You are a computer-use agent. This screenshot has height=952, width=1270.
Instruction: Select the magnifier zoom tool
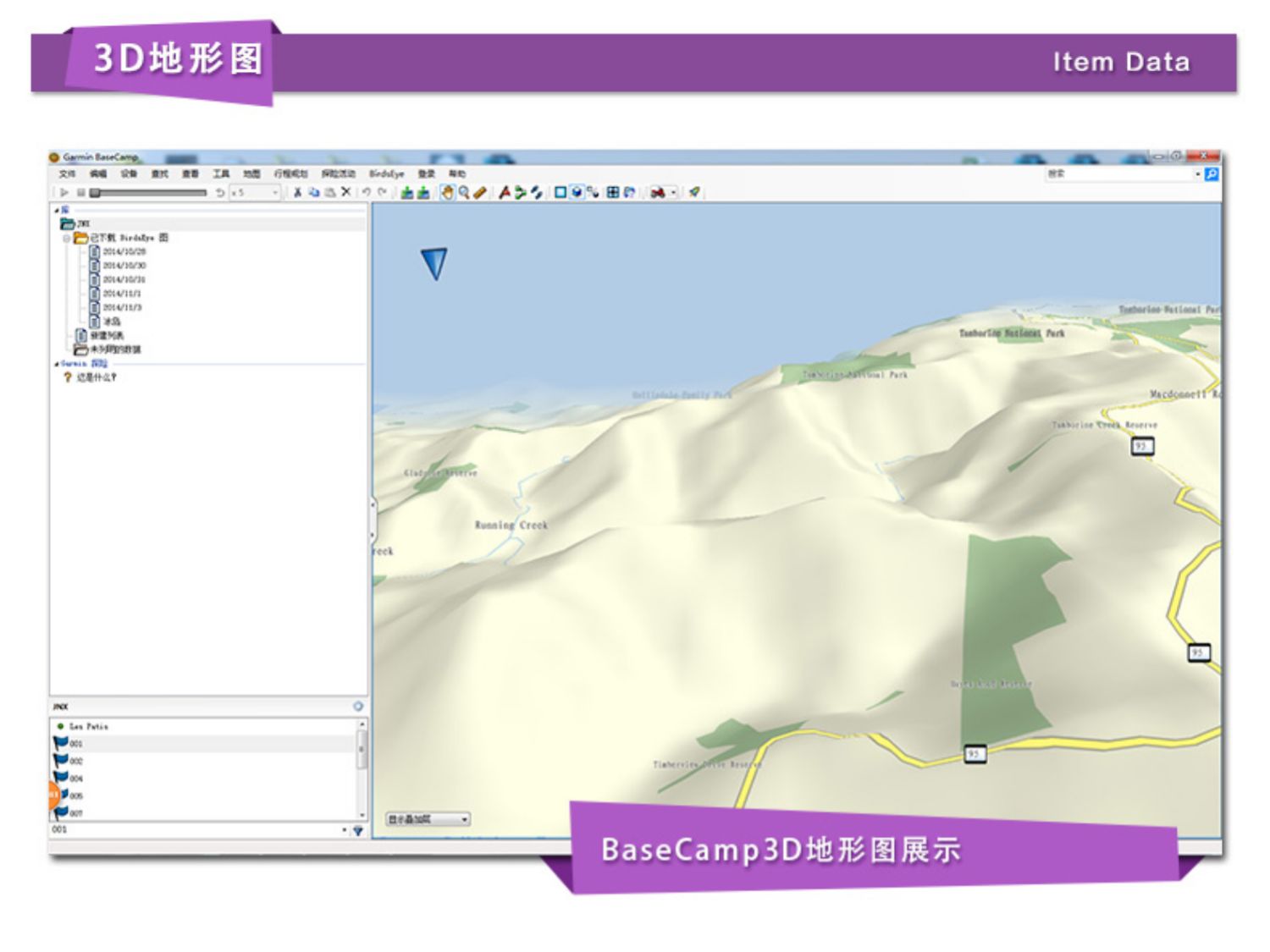click(x=464, y=192)
